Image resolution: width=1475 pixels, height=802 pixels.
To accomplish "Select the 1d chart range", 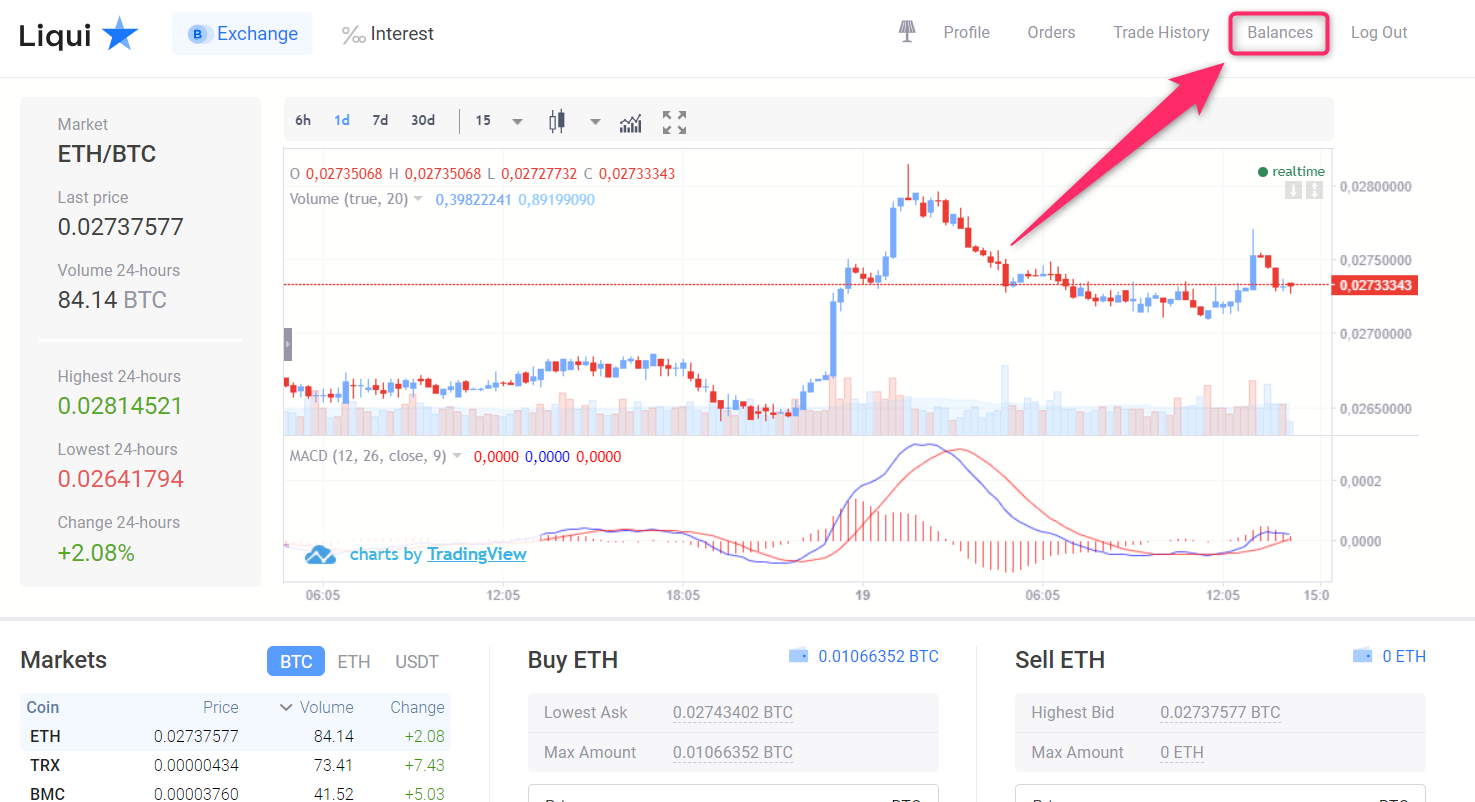I will tap(342, 120).
